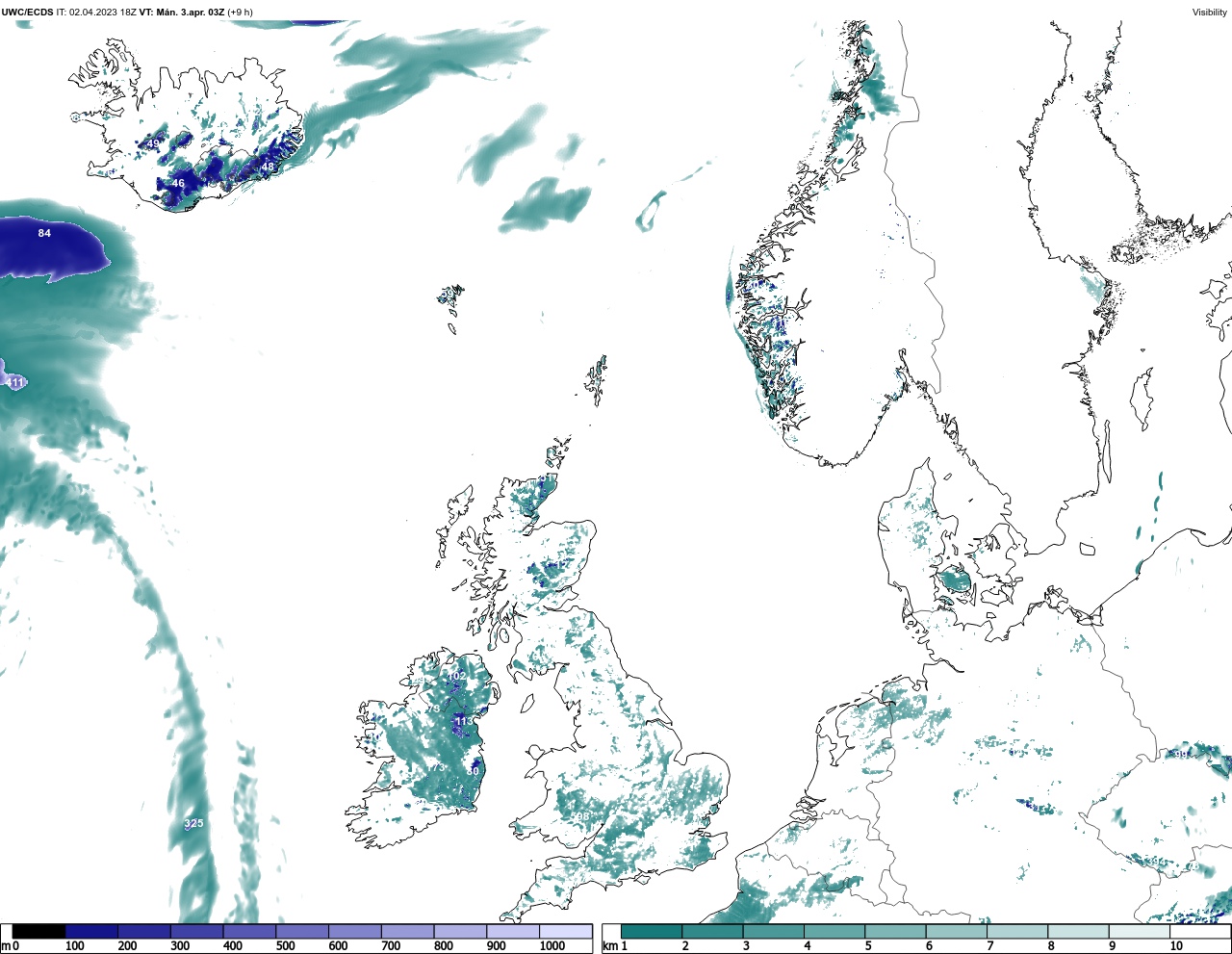The height and width of the screenshot is (954, 1232).
Task: Select the 4–5 km legend swatch
Action: (834, 931)
